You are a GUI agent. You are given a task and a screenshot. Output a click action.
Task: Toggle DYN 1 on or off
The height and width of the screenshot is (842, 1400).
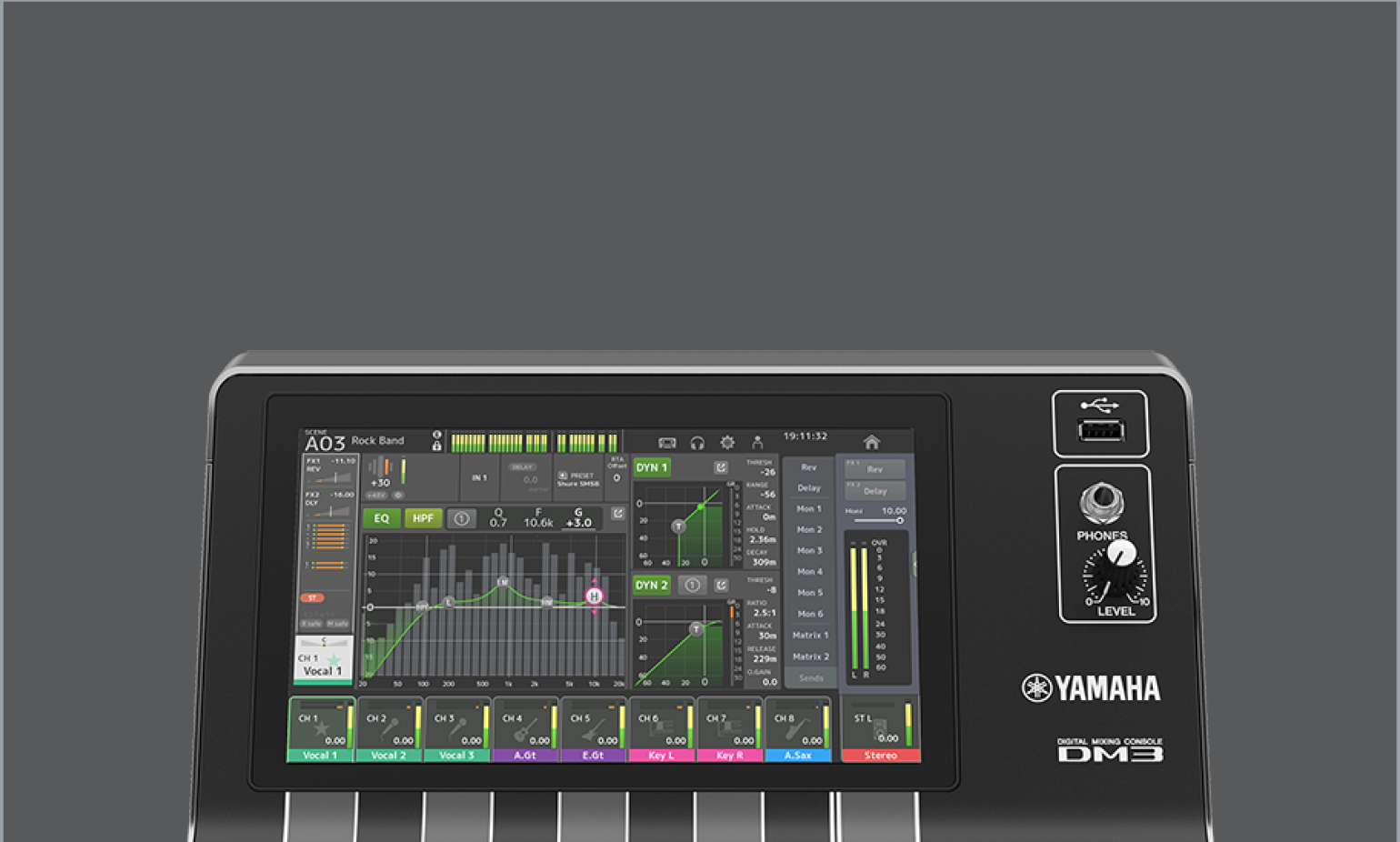coord(652,467)
